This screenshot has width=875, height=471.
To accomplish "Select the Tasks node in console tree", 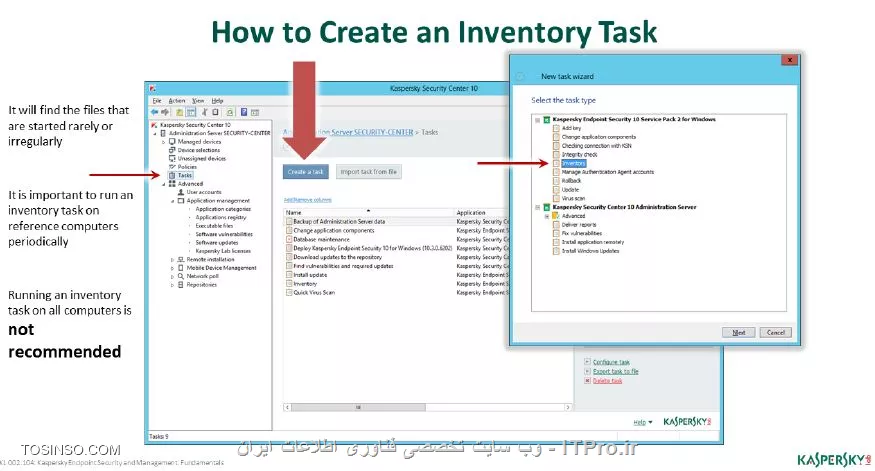I will pos(185,175).
